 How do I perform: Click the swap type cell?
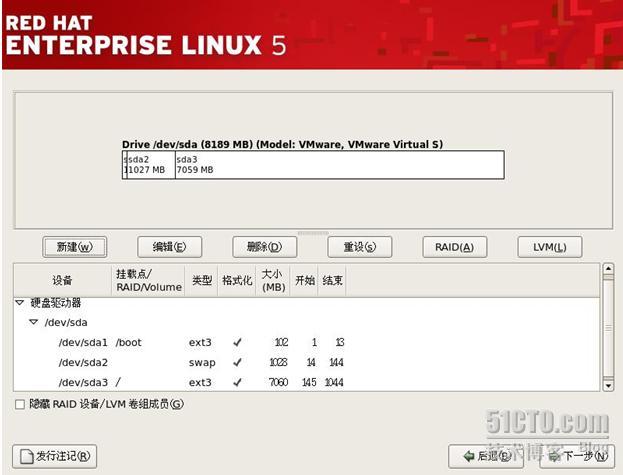coord(202,363)
